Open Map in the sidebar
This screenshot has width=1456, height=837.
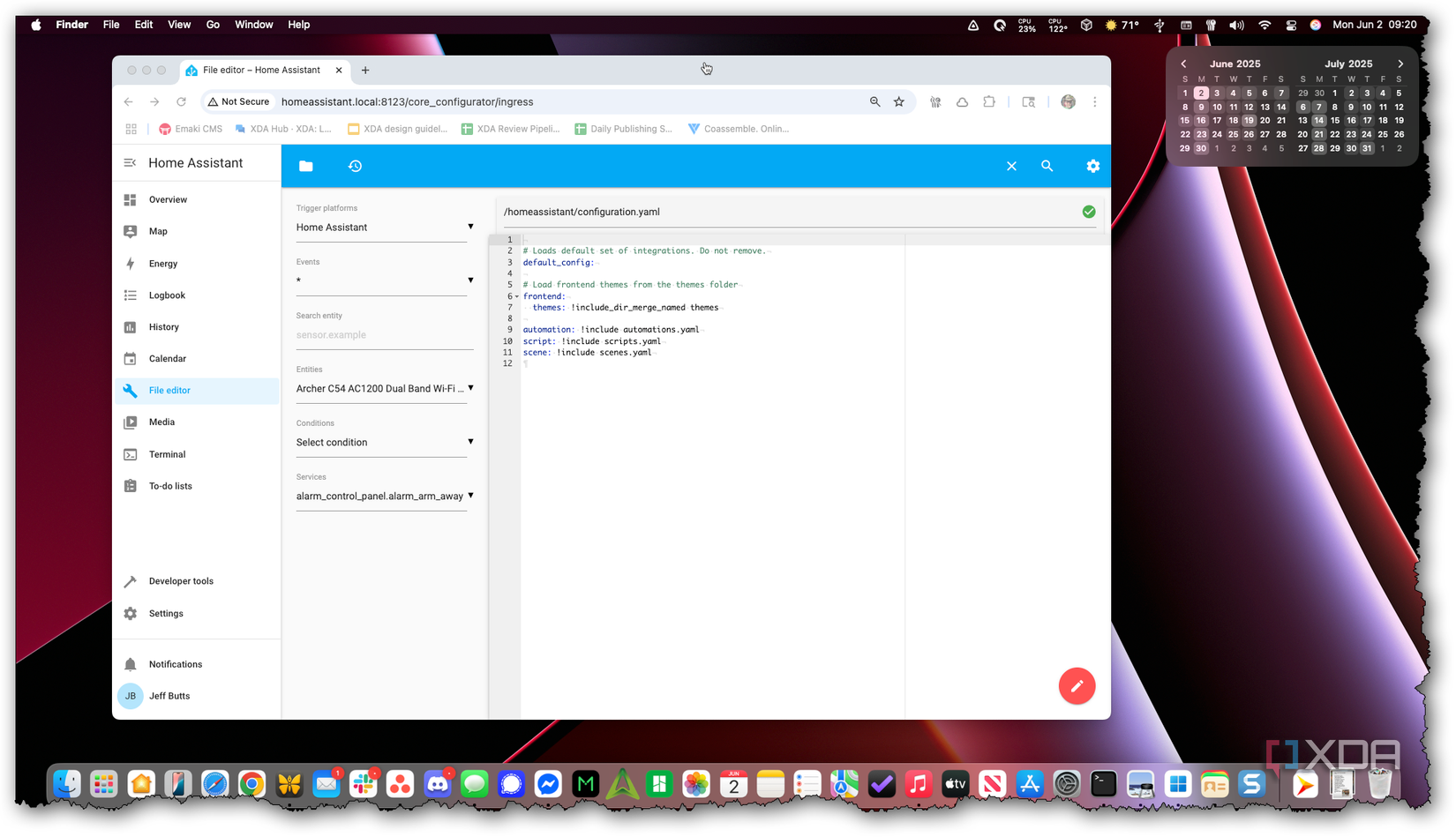tap(197, 232)
